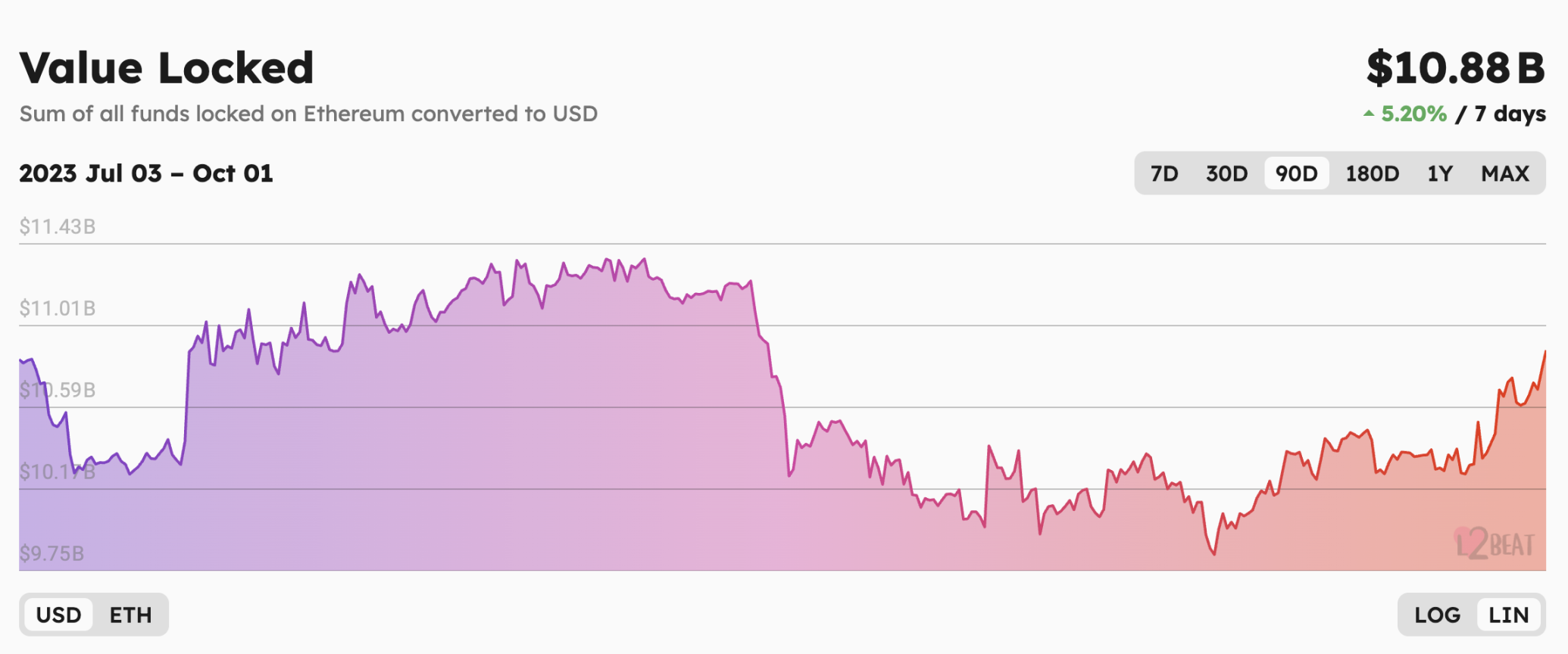Click the L2BEAT watermark logo

[x=1495, y=543]
